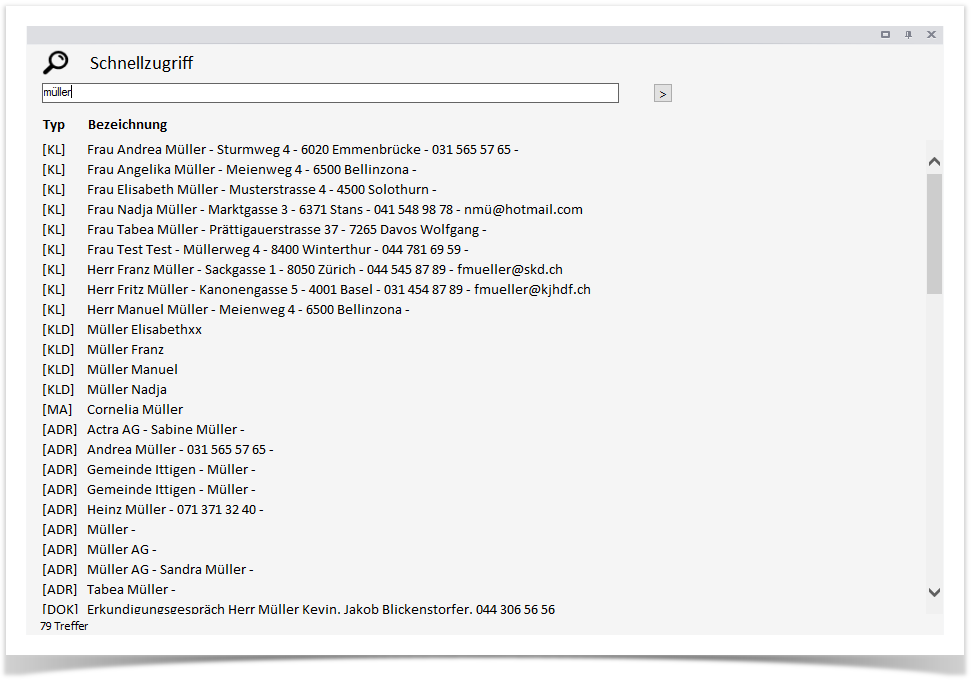Select KLD entry Müller Nadja

click(127, 390)
